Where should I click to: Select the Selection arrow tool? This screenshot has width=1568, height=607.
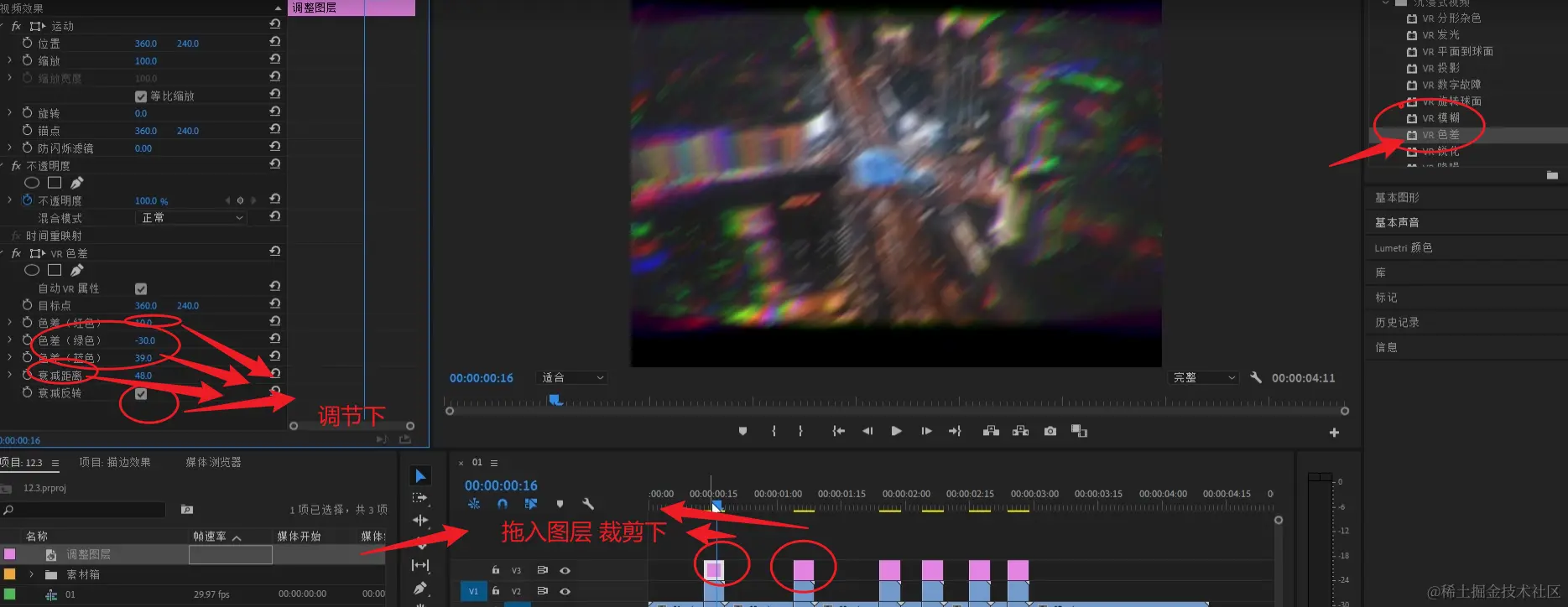click(x=421, y=476)
